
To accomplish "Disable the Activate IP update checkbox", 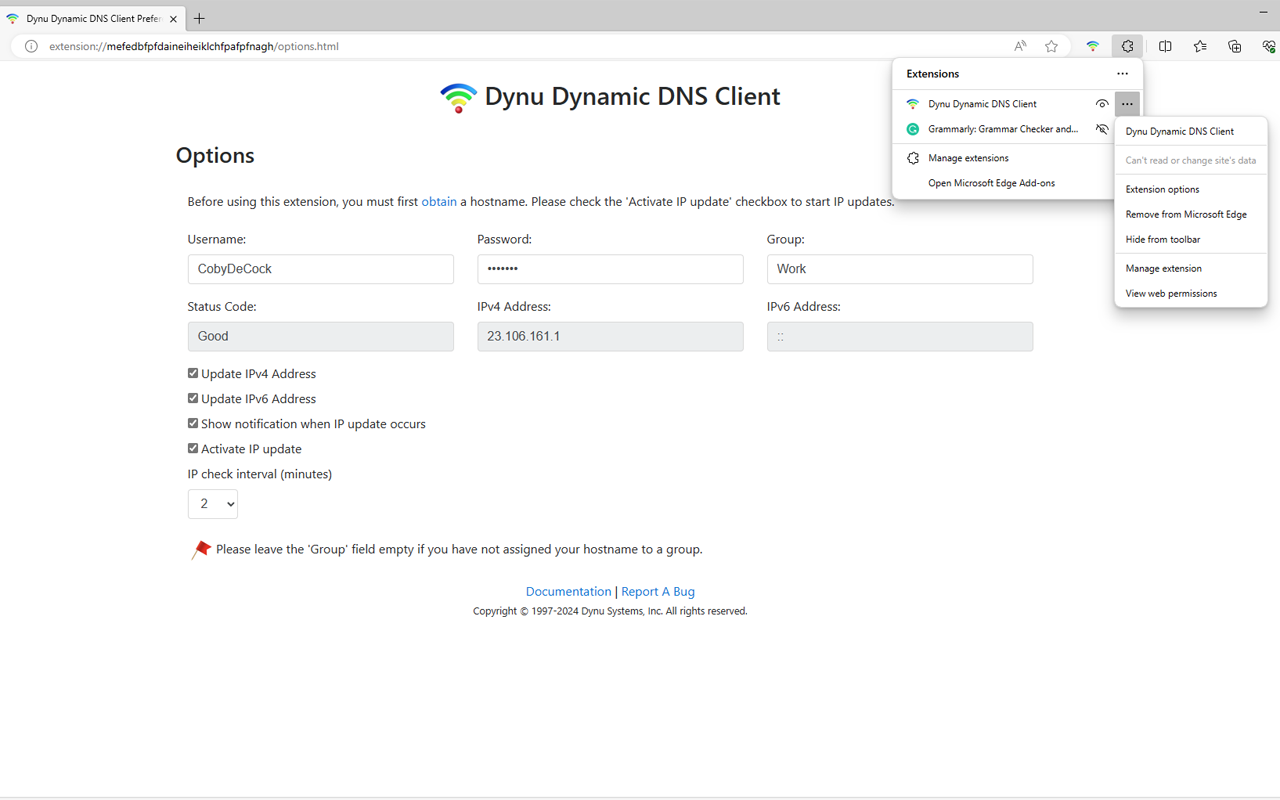I will coord(193,448).
